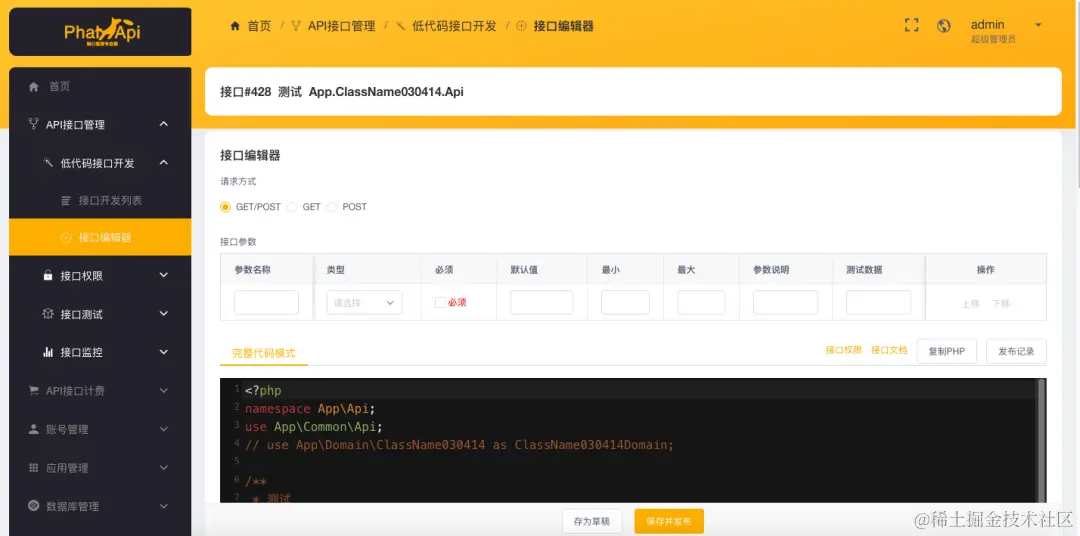Click the 发布记录 button
Viewport: 1080px width, 536px height.
tap(1016, 351)
